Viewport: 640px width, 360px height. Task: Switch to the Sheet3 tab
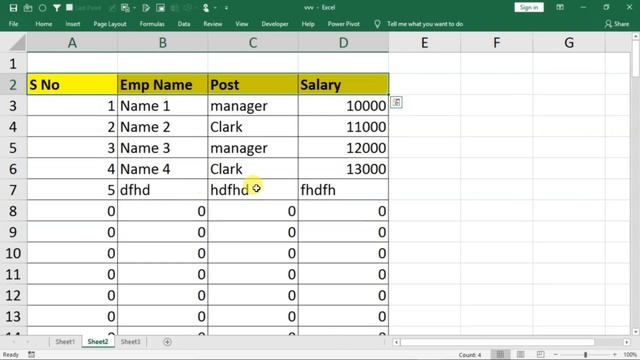point(130,342)
